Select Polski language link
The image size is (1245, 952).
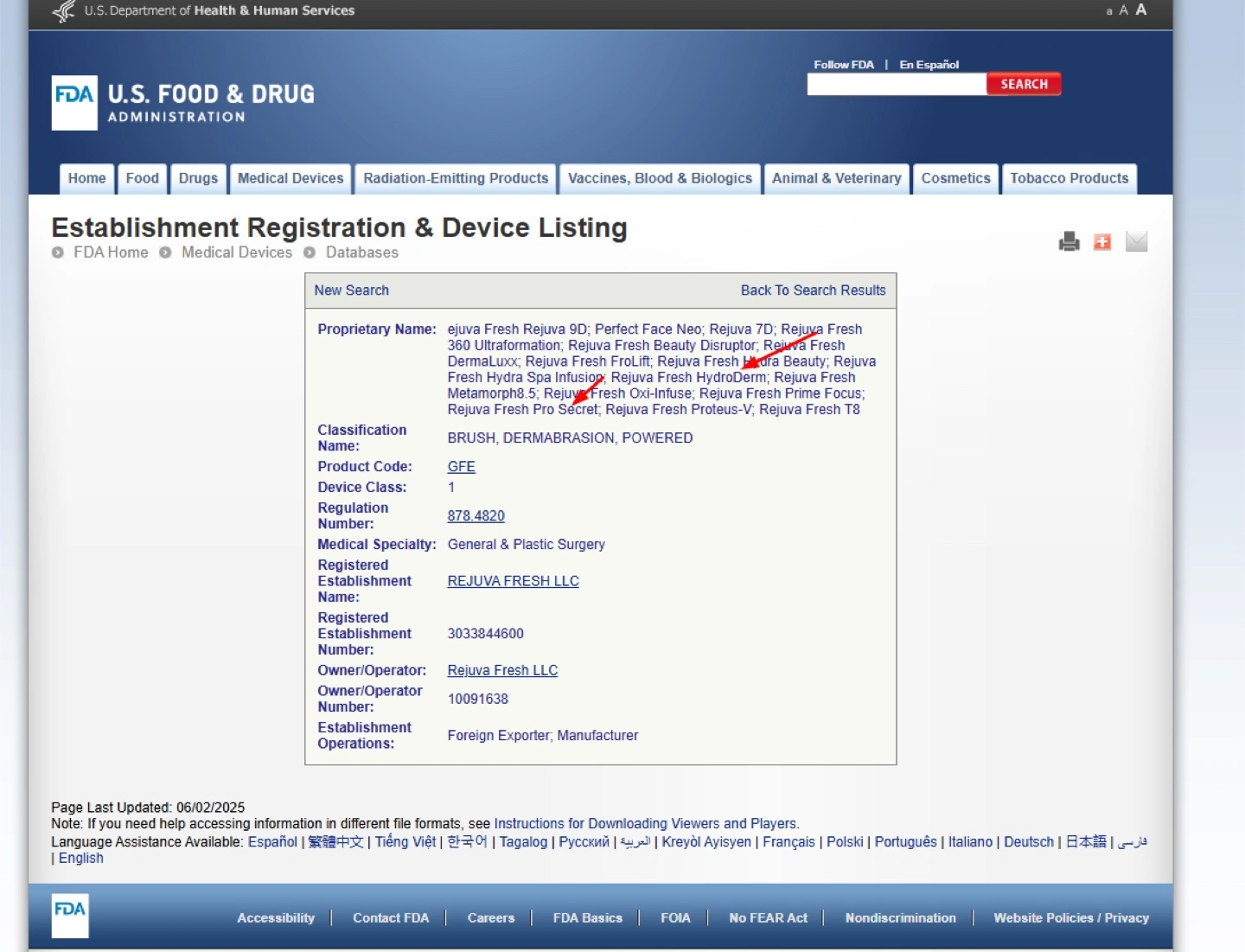(845, 842)
